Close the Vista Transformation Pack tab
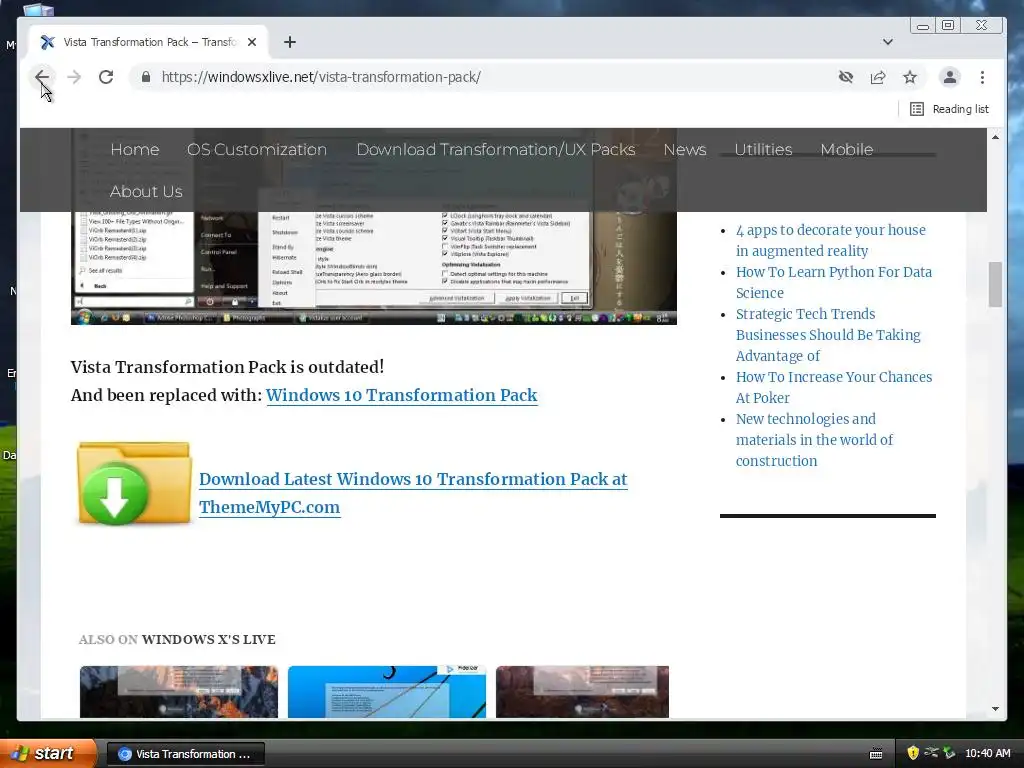 point(252,42)
